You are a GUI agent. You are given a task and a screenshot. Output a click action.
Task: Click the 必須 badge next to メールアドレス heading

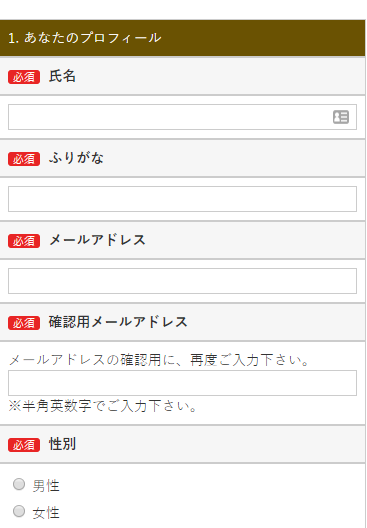click(x=24, y=241)
